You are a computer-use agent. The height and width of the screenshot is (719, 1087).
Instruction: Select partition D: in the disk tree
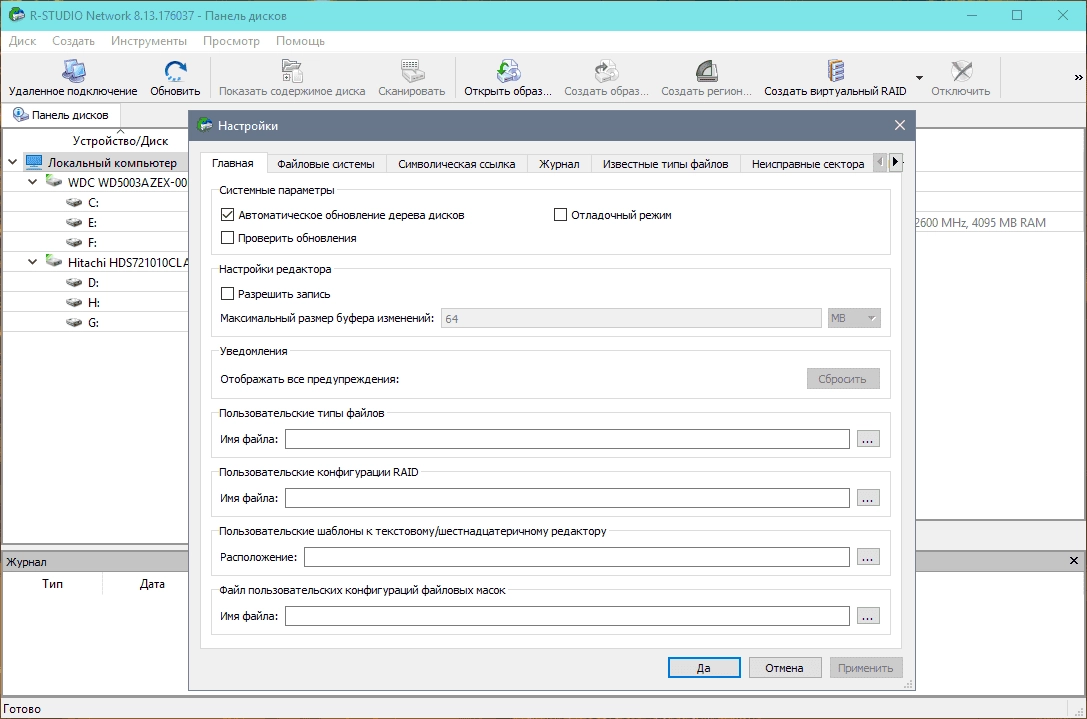94,282
